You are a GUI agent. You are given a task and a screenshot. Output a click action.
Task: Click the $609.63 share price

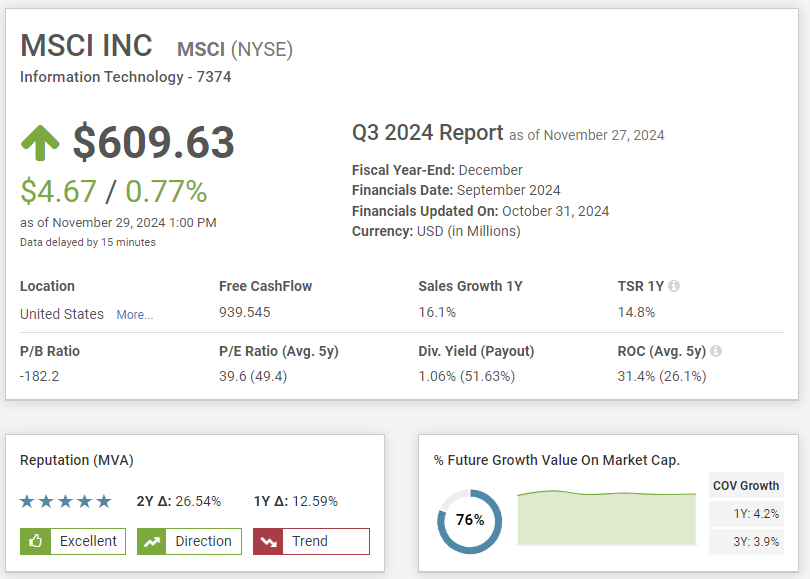tap(154, 142)
